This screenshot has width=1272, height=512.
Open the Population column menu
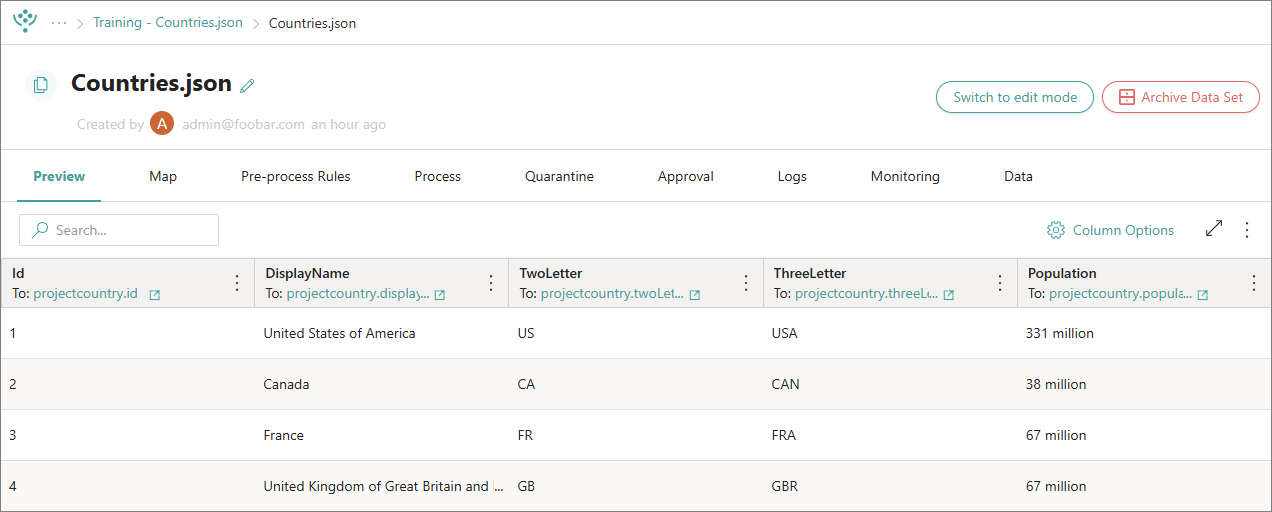(x=1254, y=283)
